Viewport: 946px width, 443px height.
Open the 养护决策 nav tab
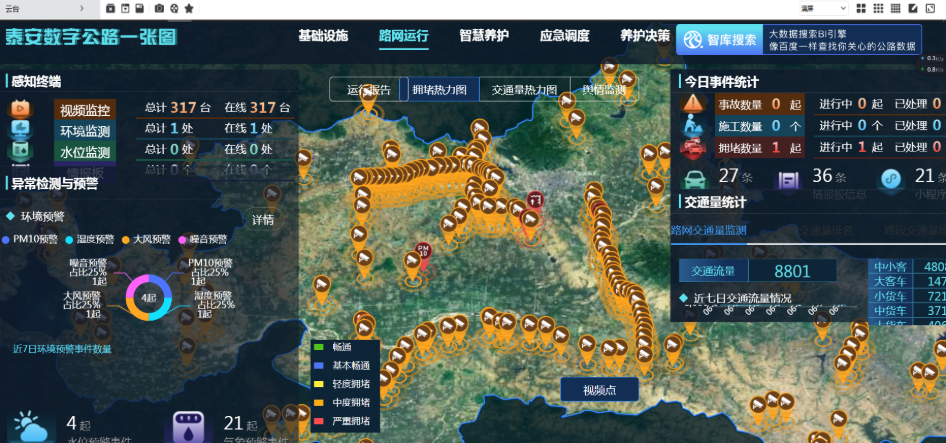pos(645,36)
